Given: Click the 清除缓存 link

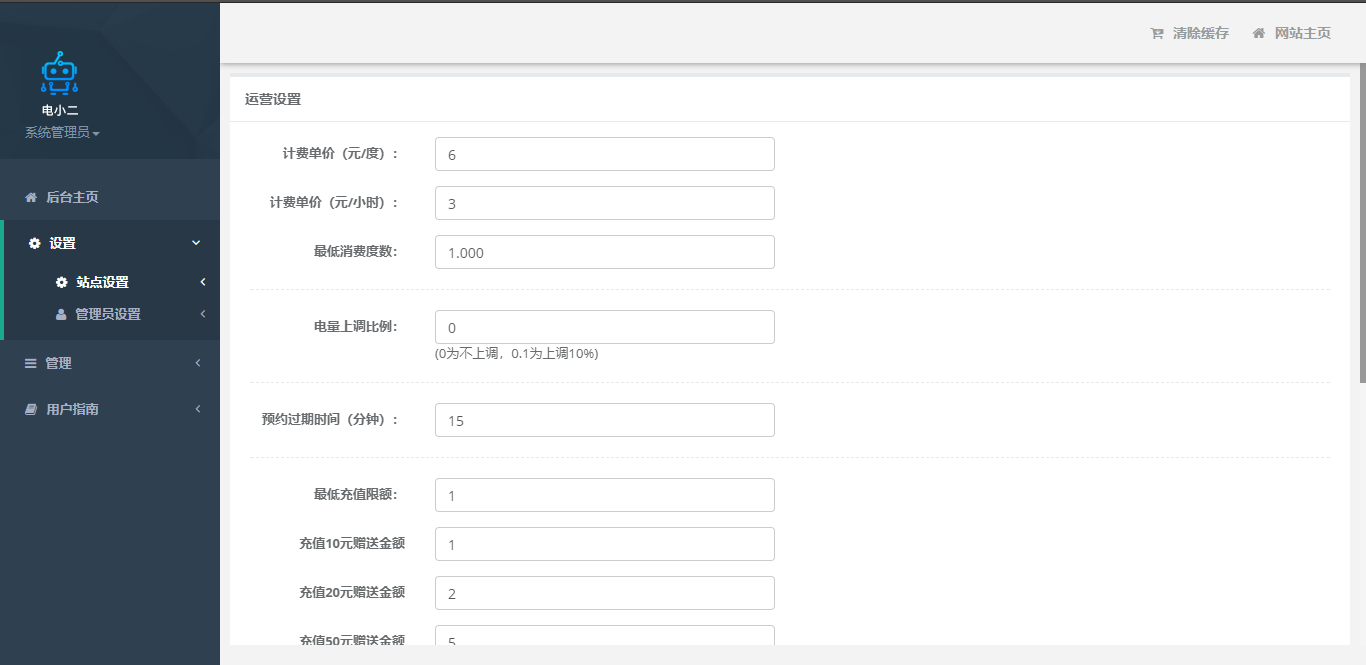Looking at the screenshot, I should point(1200,33).
